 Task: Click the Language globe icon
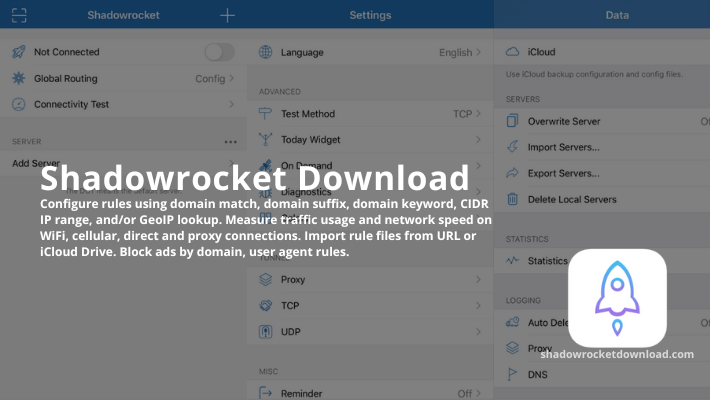(x=265, y=52)
